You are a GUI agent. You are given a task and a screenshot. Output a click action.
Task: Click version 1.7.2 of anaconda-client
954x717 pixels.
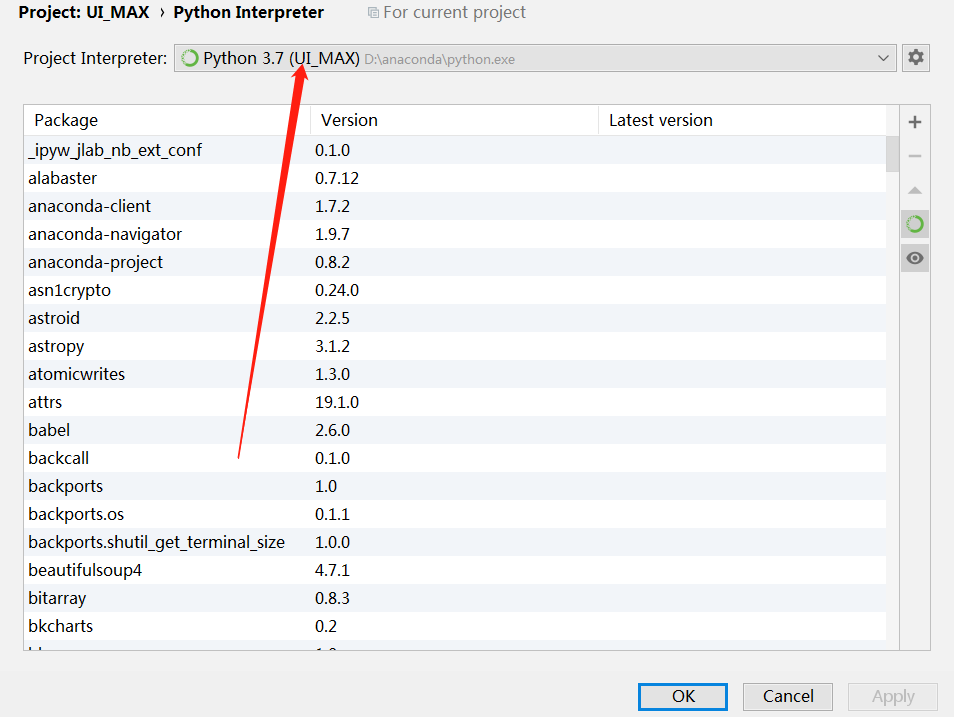pyautogui.click(x=332, y=206)
